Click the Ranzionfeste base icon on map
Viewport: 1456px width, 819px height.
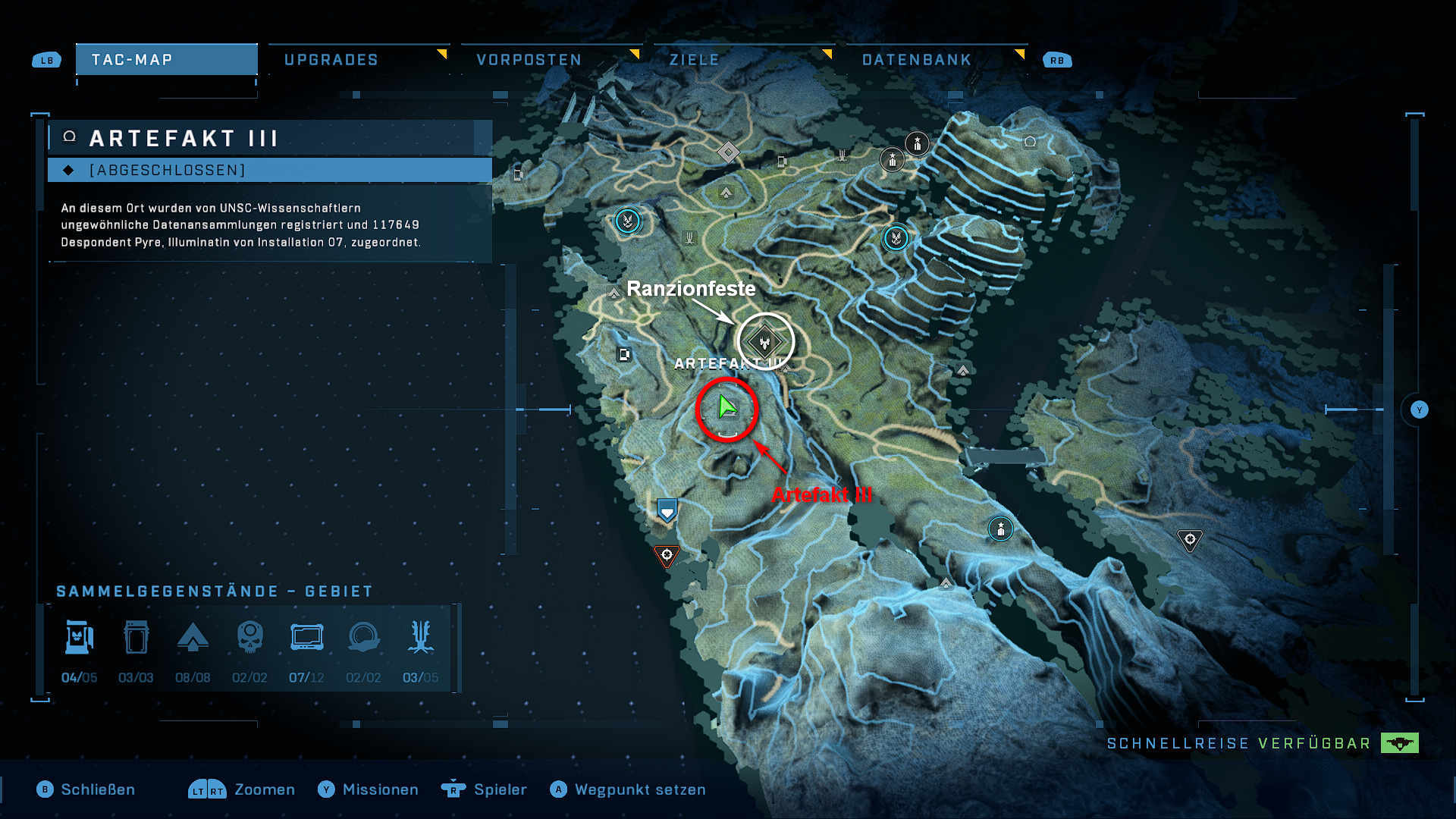pos(765,342)
